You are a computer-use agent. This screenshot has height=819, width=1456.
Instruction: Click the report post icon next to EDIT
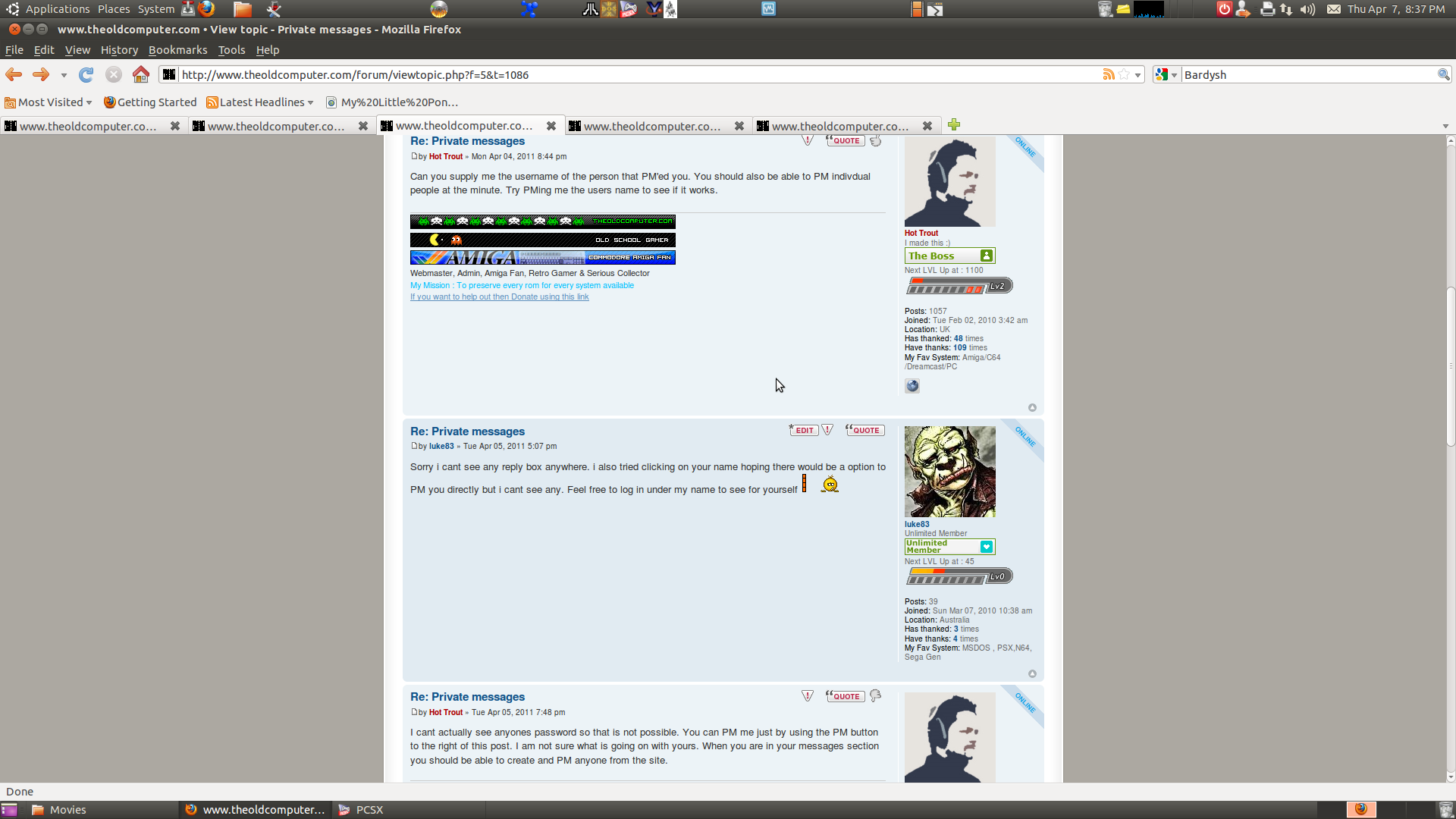point(828,430)
